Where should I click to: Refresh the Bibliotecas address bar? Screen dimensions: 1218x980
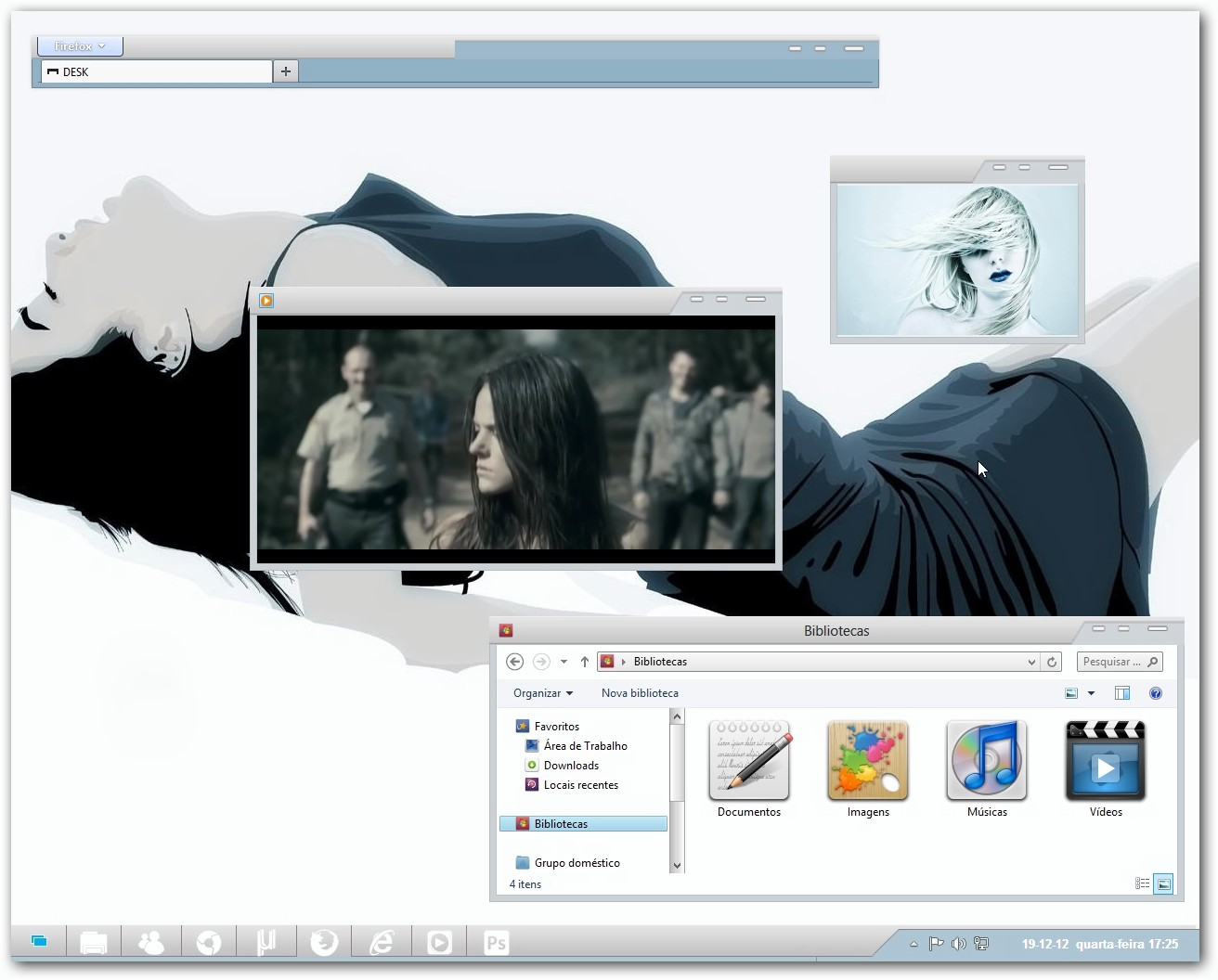[1052, 662]
